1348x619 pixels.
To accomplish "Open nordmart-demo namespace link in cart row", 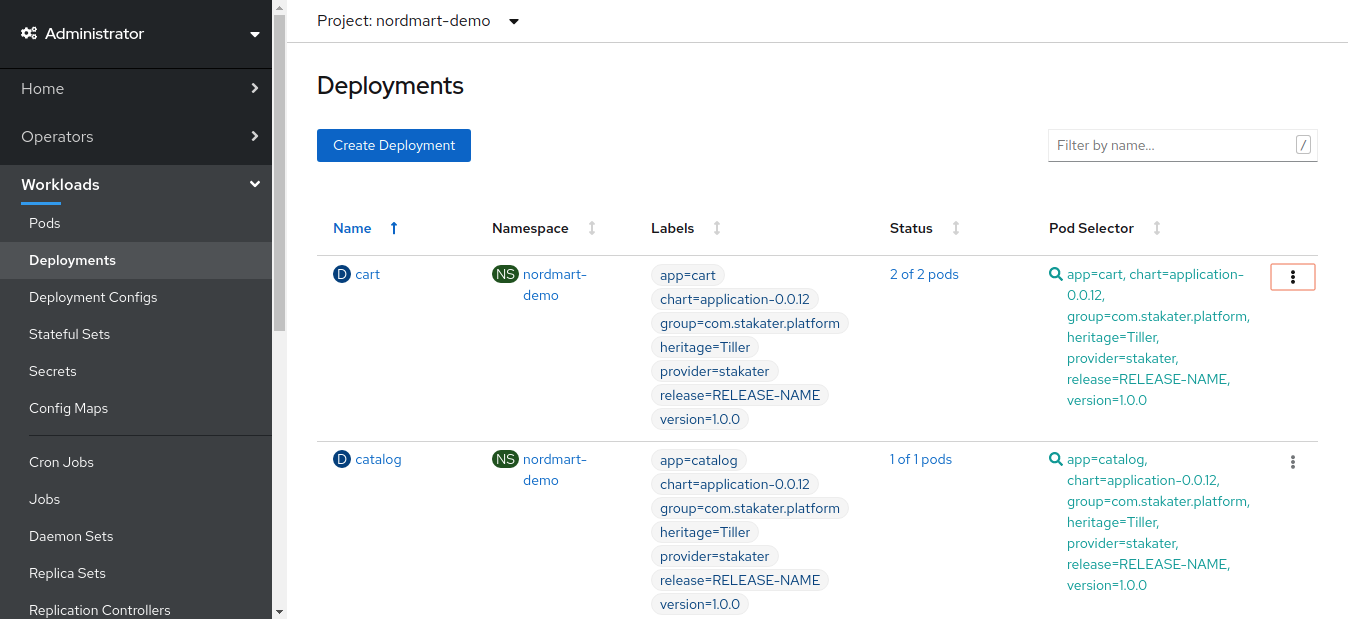I will point(555,285).
